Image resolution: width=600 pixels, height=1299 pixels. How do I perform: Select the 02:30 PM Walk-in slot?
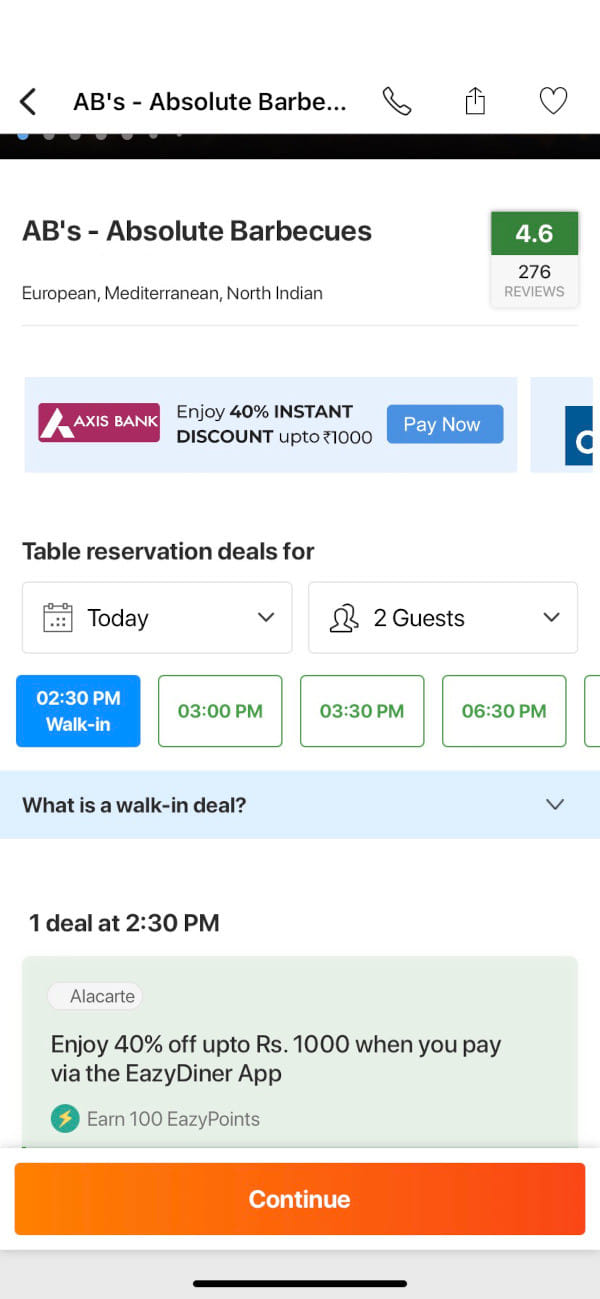coord(78,711)
